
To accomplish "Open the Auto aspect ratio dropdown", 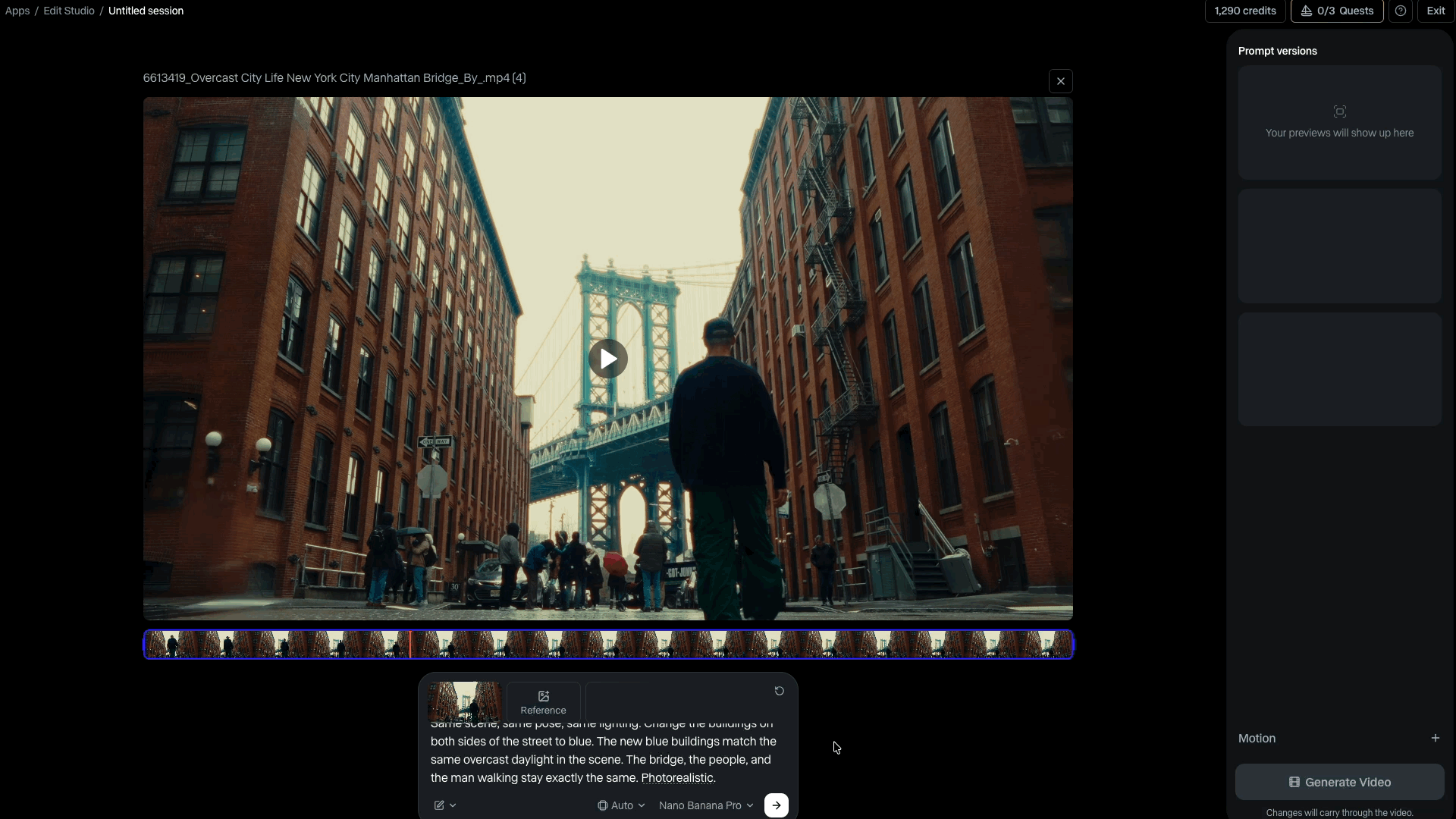I will pos(621,805).
